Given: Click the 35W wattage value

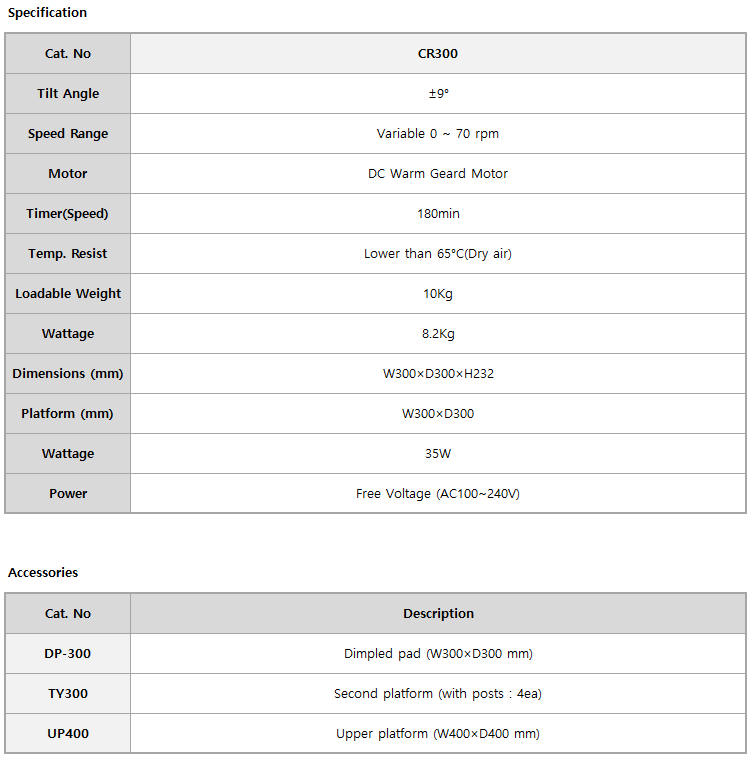Looking at the screenshot, I should tap(438, 454).
